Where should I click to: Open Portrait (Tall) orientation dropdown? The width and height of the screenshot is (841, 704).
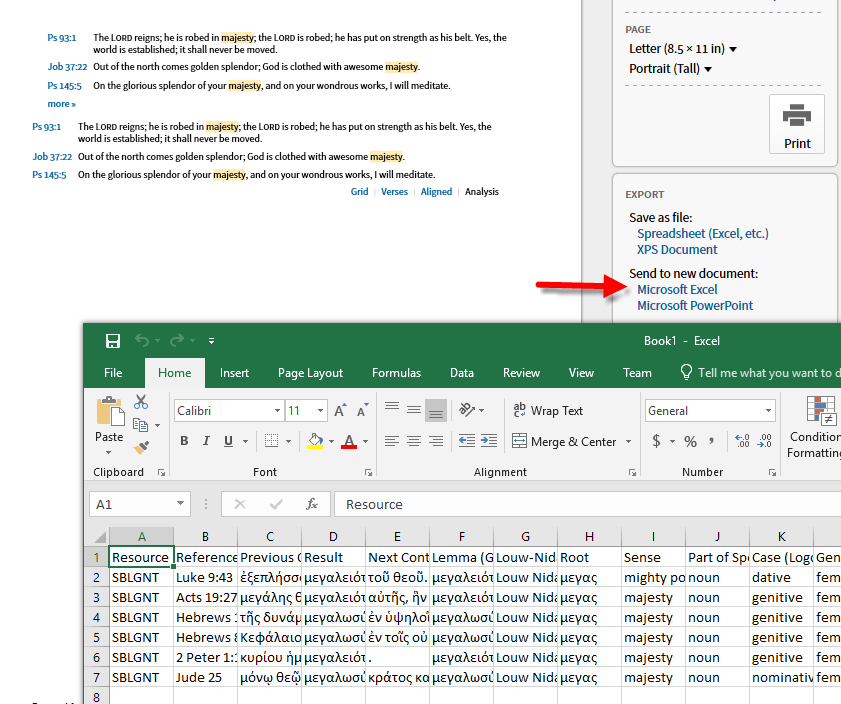coord(670,69)
